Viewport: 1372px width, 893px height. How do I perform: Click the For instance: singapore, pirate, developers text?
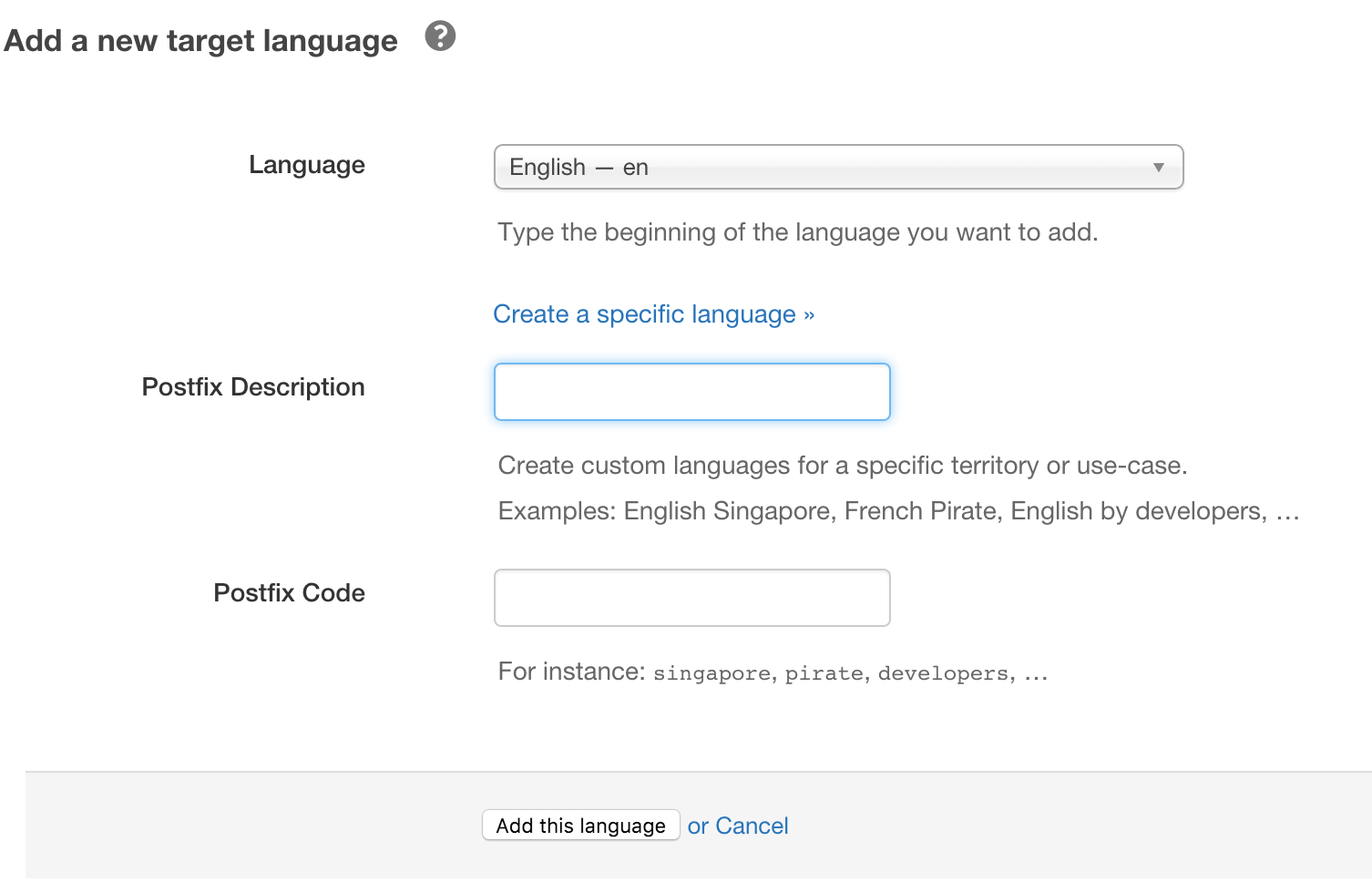tap(773, 672)
